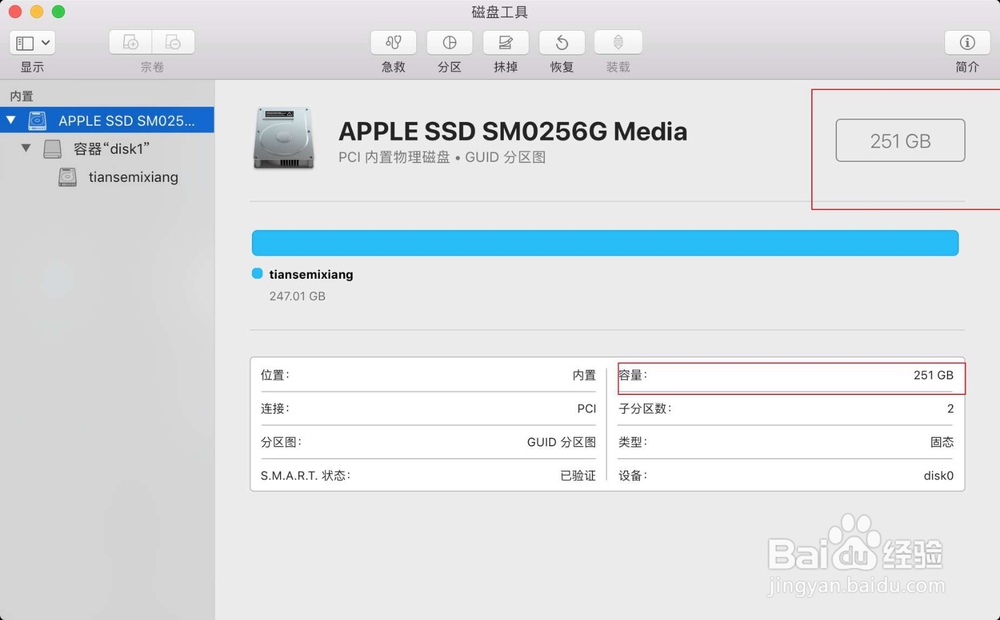Click the 位置 value 内置
The width and height of the screenshot is (1000, 620).
pyautogui.click(x=584, y=375)
